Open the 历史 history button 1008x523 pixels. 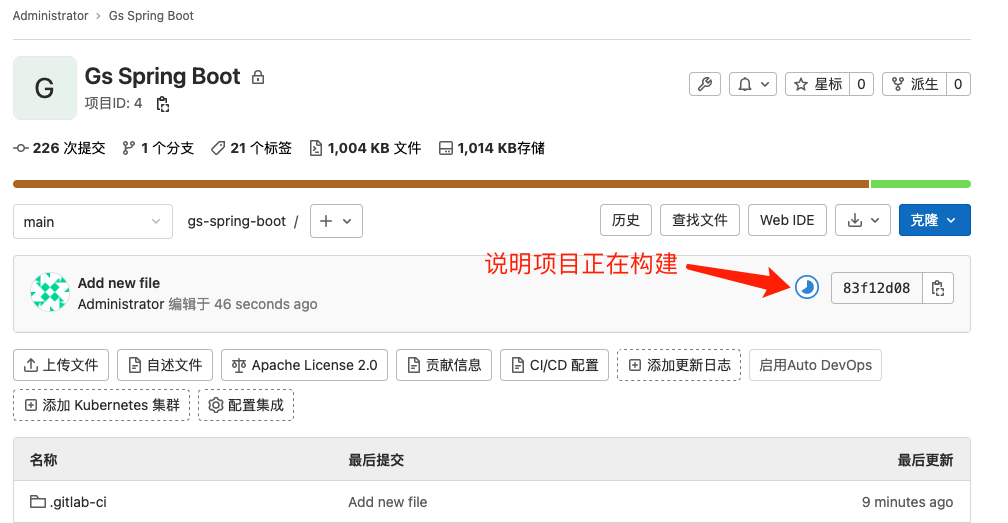tap(626, 220)
